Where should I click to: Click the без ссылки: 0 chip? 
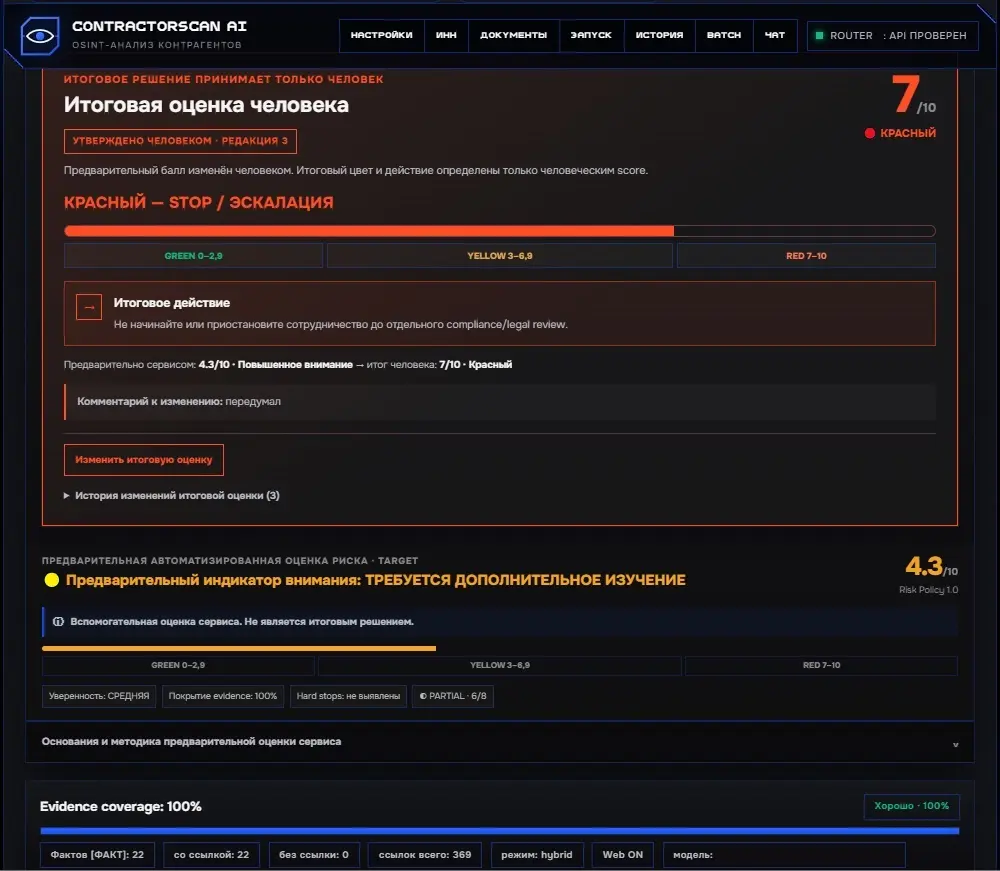314,854
